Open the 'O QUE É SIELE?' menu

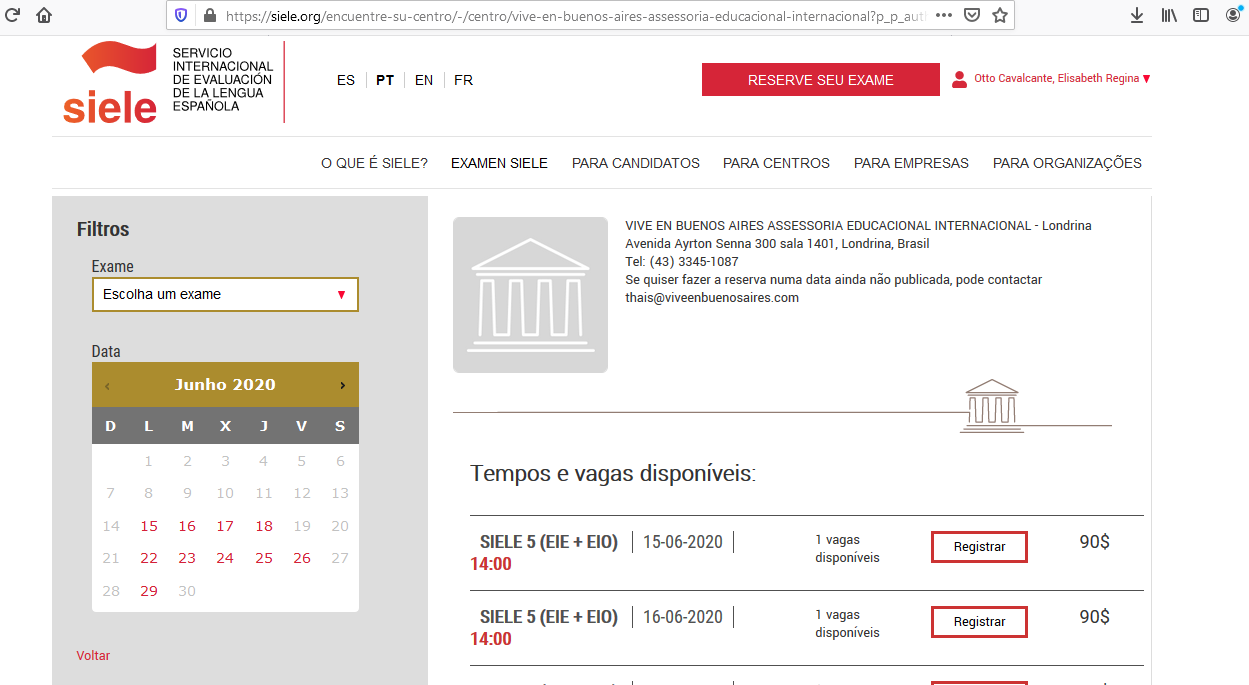tap(374, 163)
